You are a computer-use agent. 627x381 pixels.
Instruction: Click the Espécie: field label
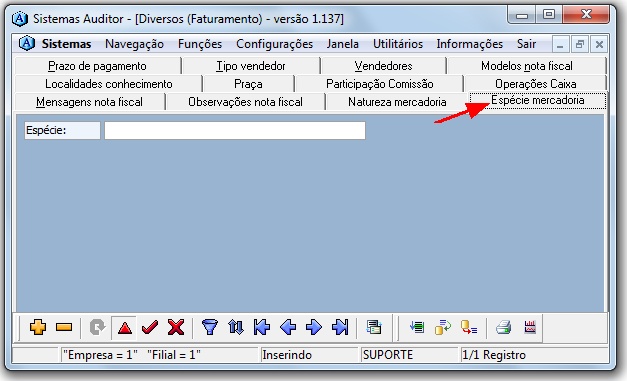tap(62, 131)
